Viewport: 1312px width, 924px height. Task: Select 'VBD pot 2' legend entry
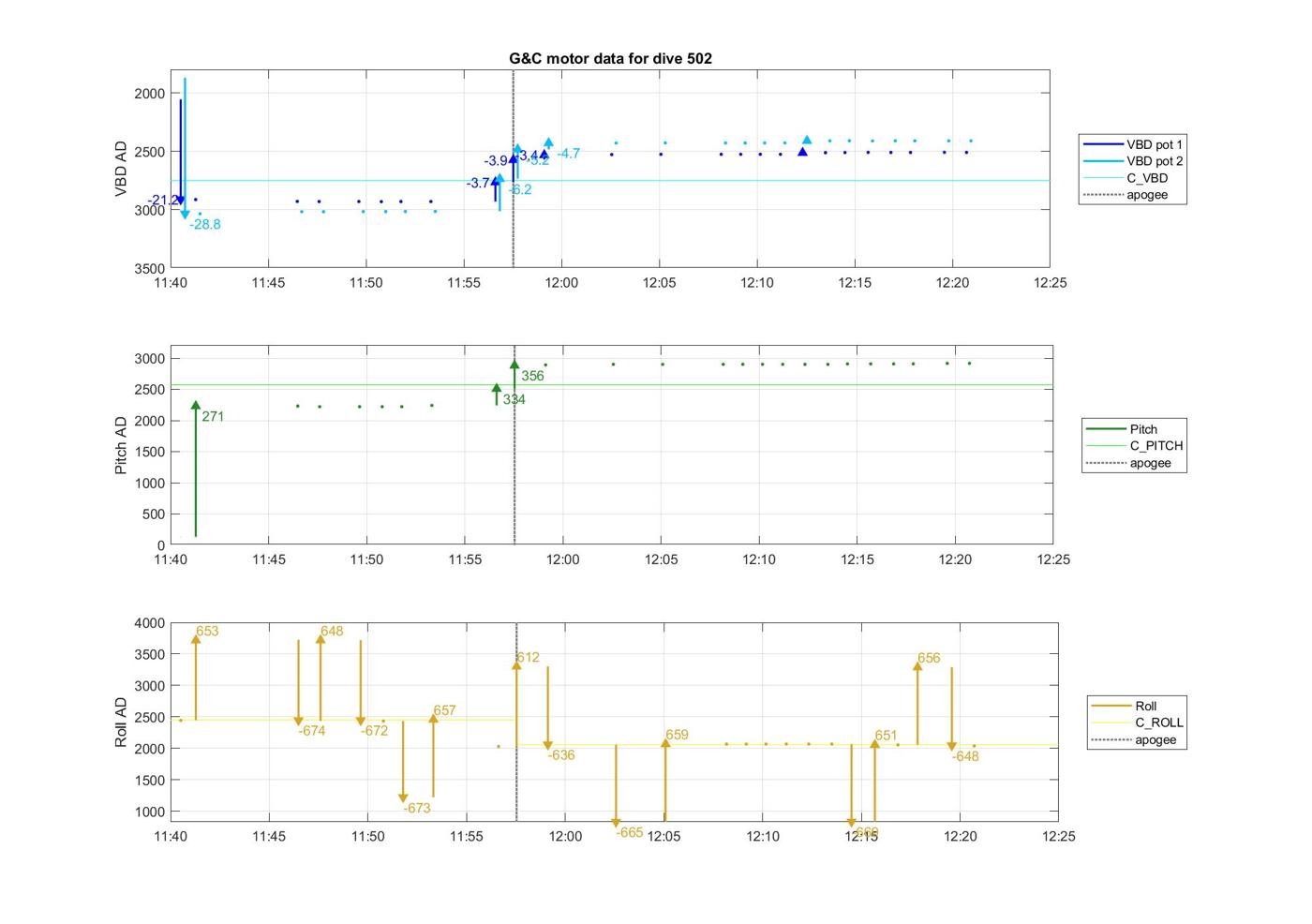(1133, 161)
